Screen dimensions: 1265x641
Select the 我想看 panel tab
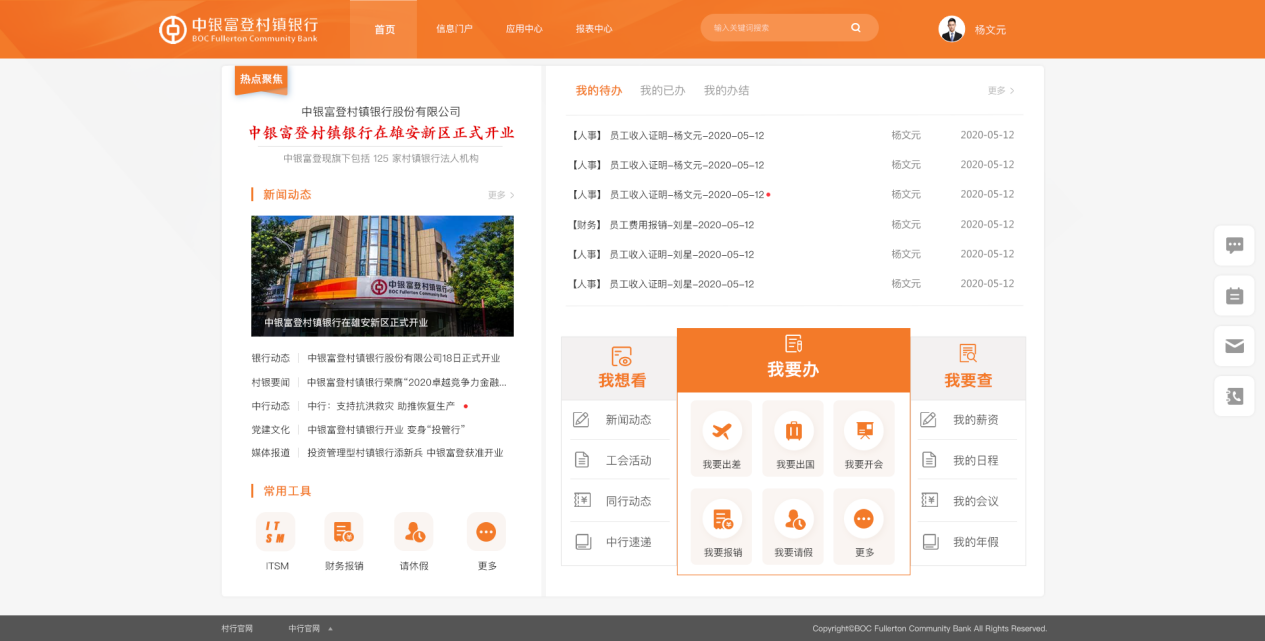[x=619, y=368]
